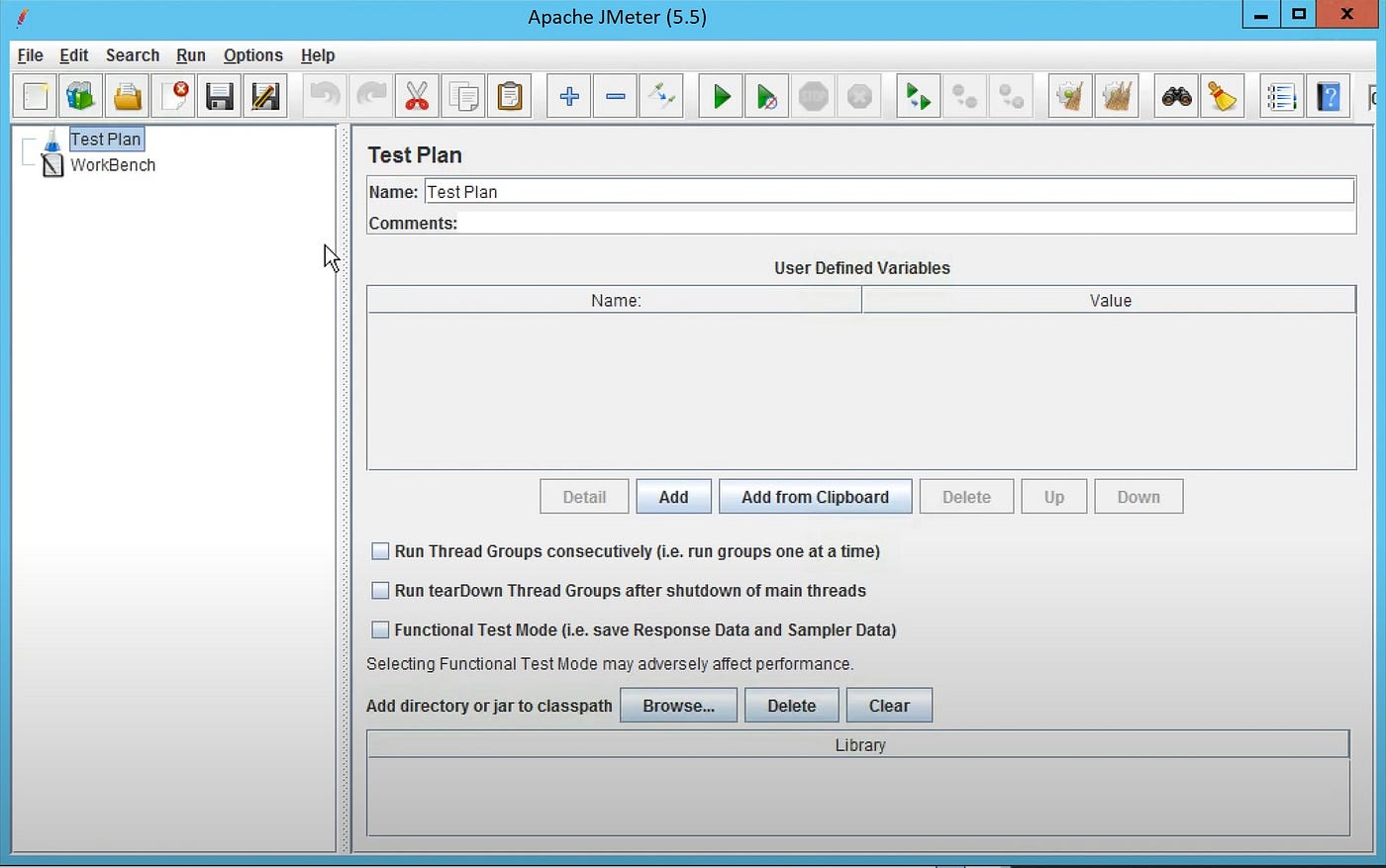1386x868 pixels.
Task: Open the Options menu
Action: [x=253, y=55]
